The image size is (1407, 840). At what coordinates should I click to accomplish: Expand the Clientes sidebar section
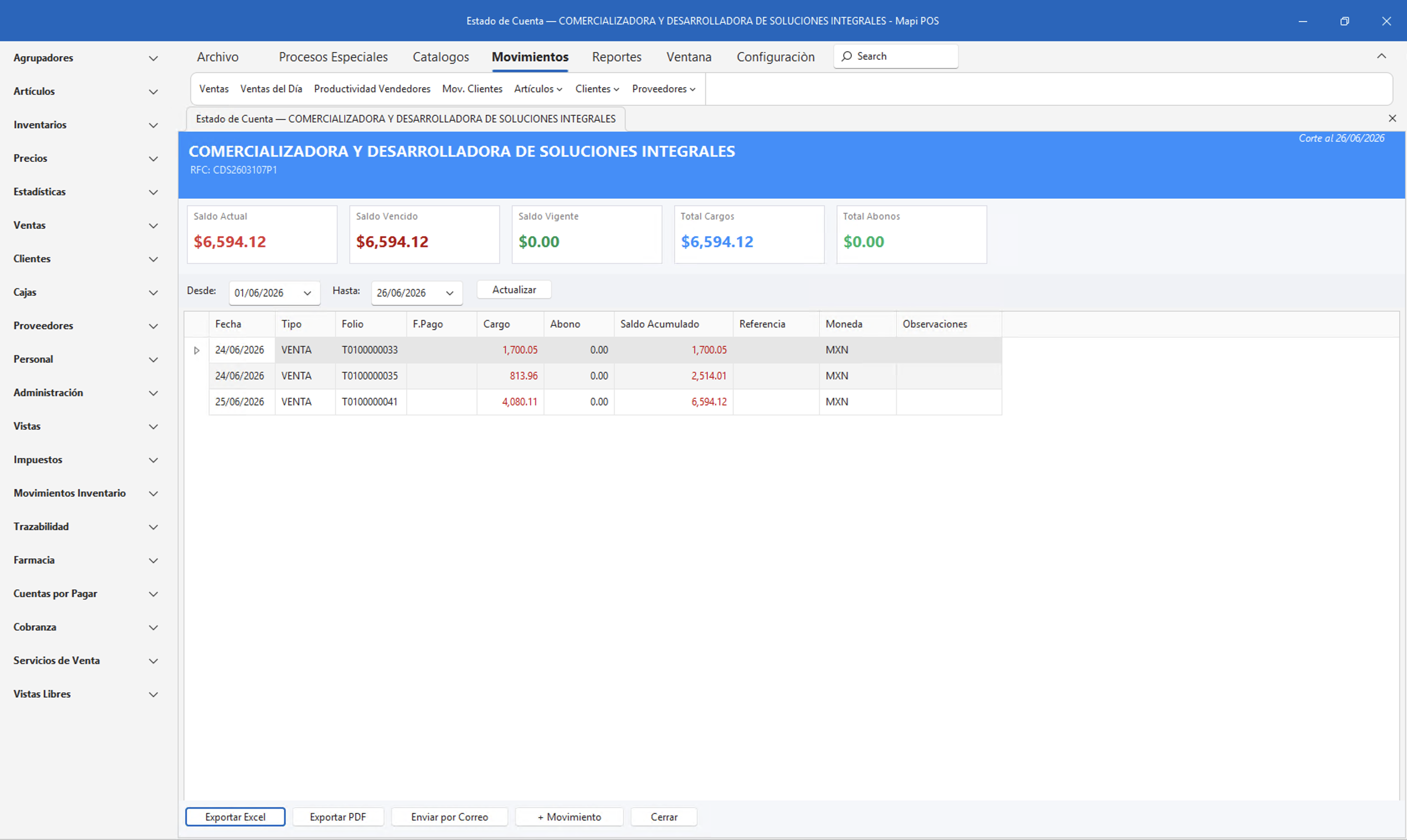153,259
